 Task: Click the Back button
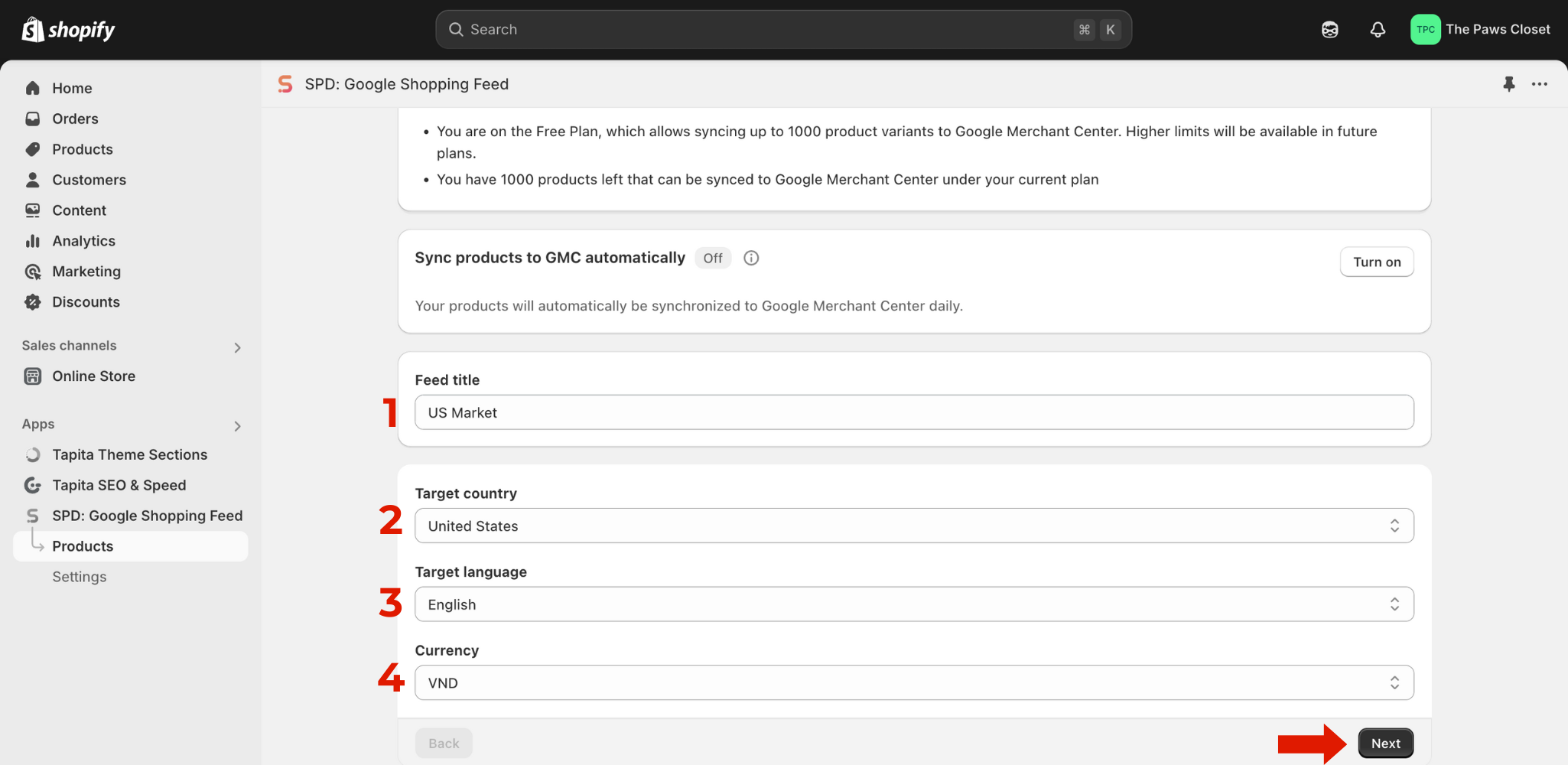tap(444, 744)
